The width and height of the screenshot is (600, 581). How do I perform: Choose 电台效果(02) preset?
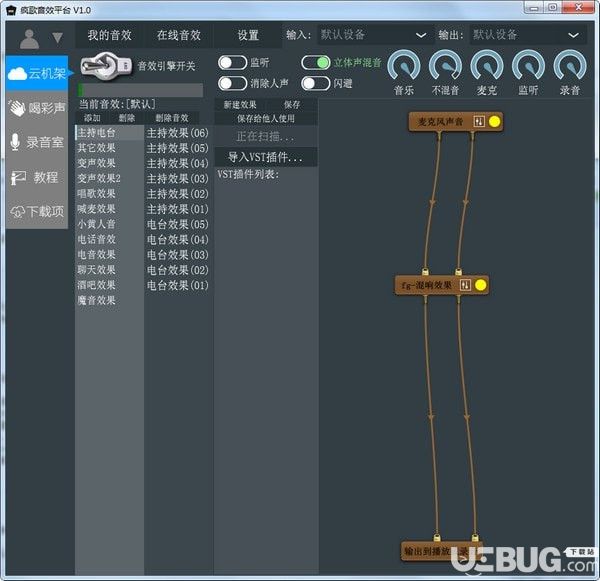[x=178, y=270]
